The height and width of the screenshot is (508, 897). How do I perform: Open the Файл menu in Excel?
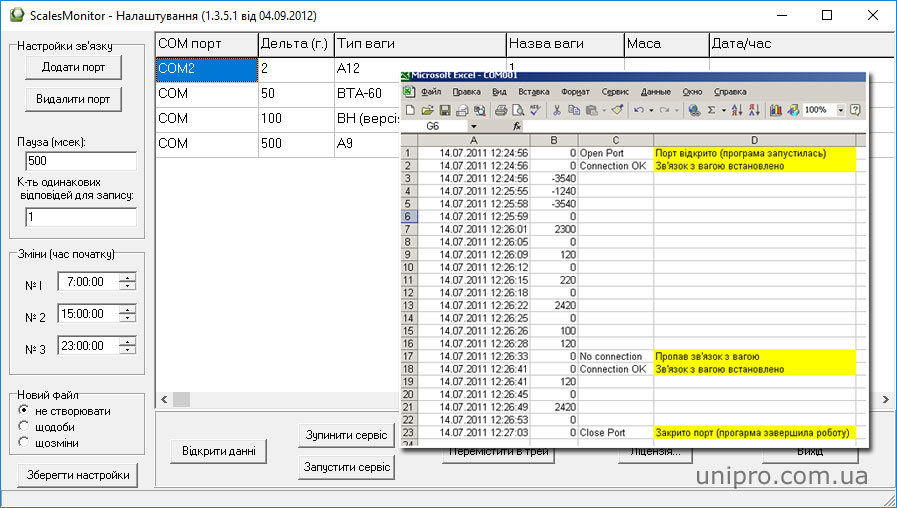click(431, 92)
